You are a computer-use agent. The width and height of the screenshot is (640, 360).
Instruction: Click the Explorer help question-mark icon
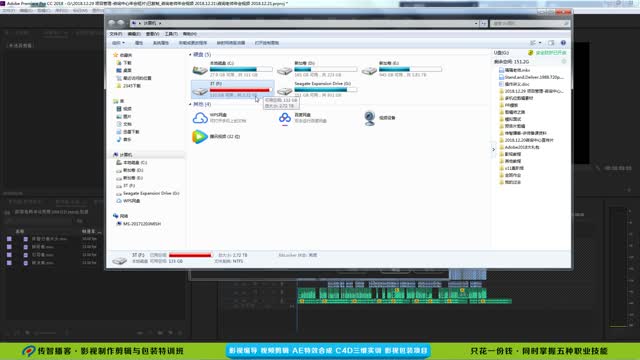click(563, 43)
